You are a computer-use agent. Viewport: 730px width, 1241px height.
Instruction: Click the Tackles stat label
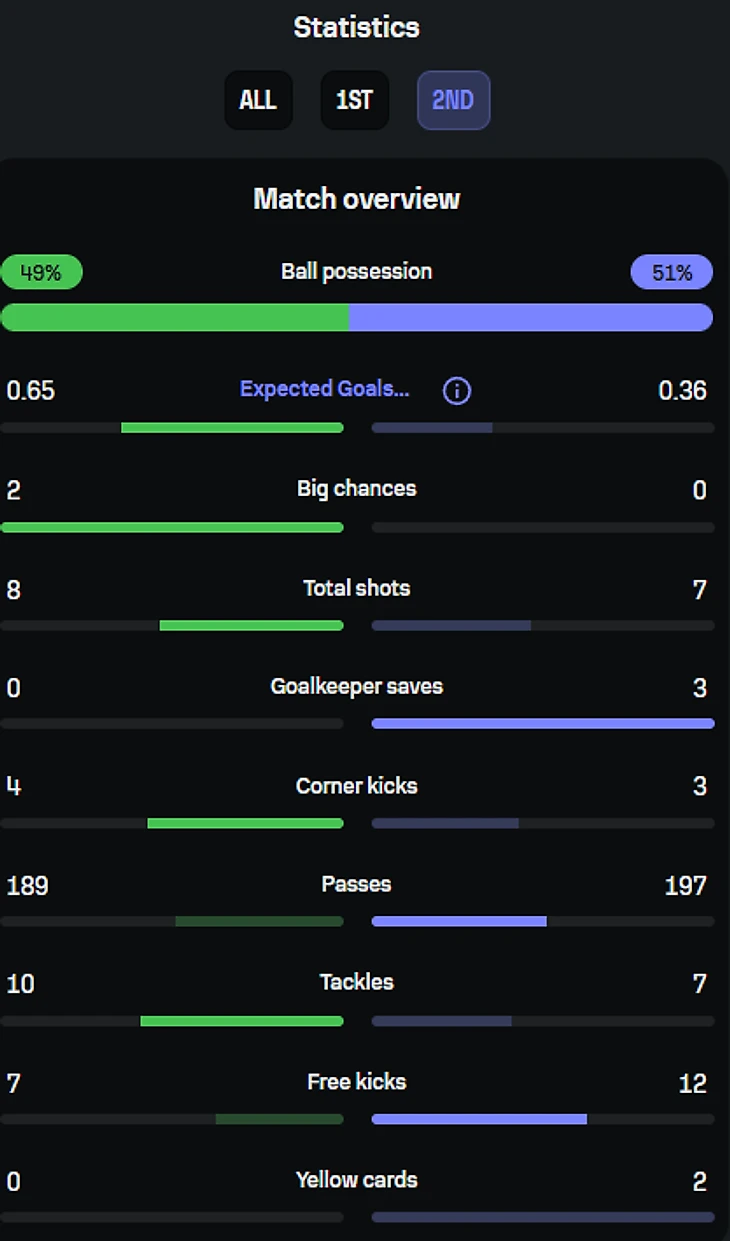coord(356,982)
